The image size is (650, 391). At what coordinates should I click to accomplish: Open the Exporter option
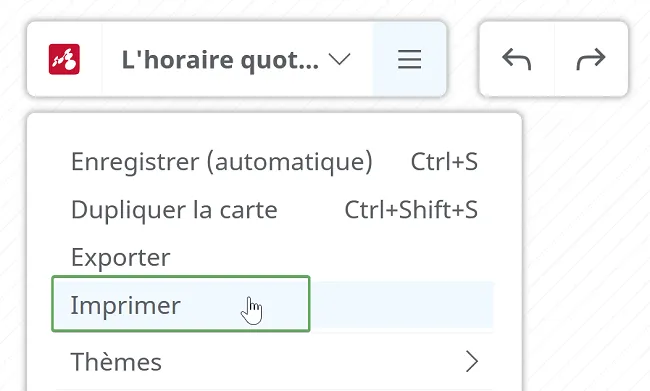(x=274, y=257)
